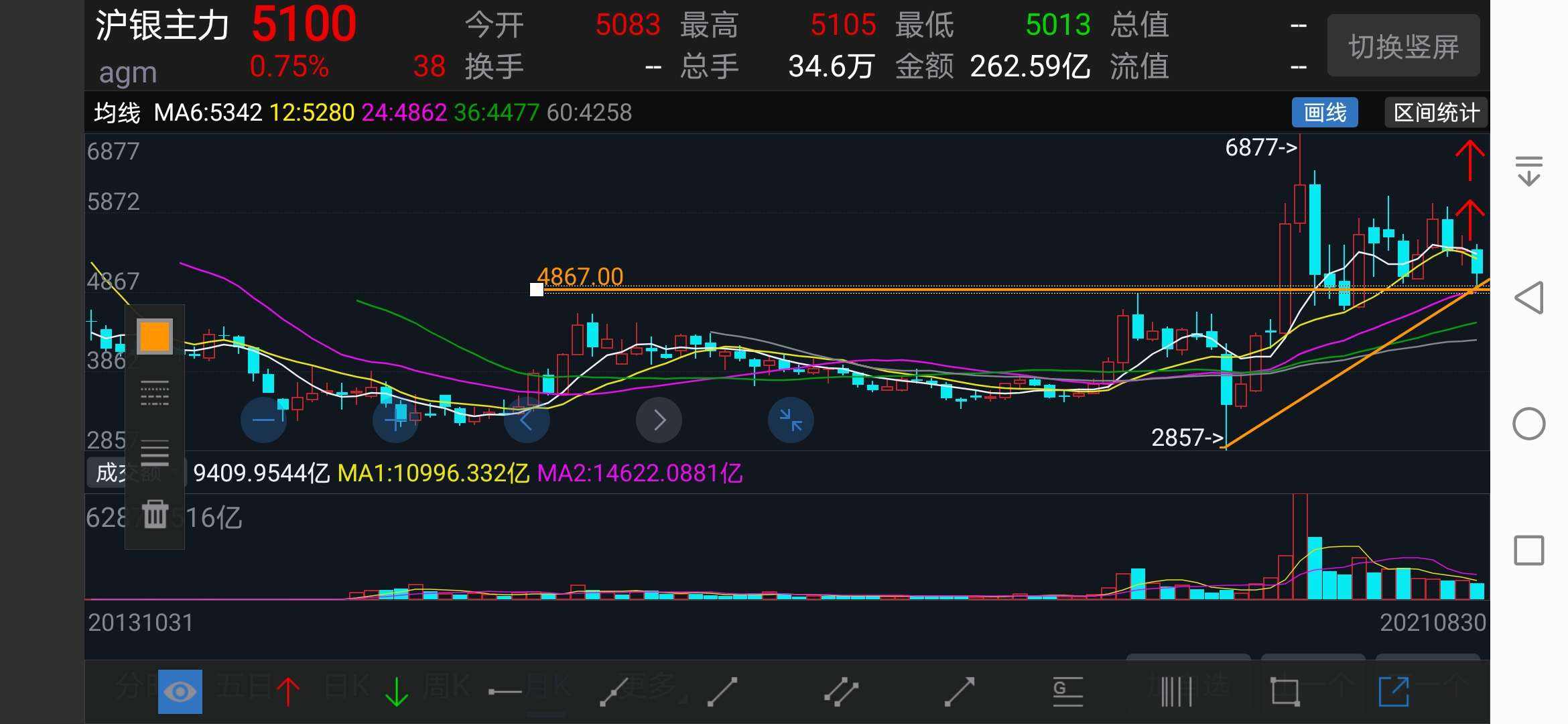Select the red up-arrow drawing tool
This screenshot has height=724, width=1568.
[x=288, y=692]
